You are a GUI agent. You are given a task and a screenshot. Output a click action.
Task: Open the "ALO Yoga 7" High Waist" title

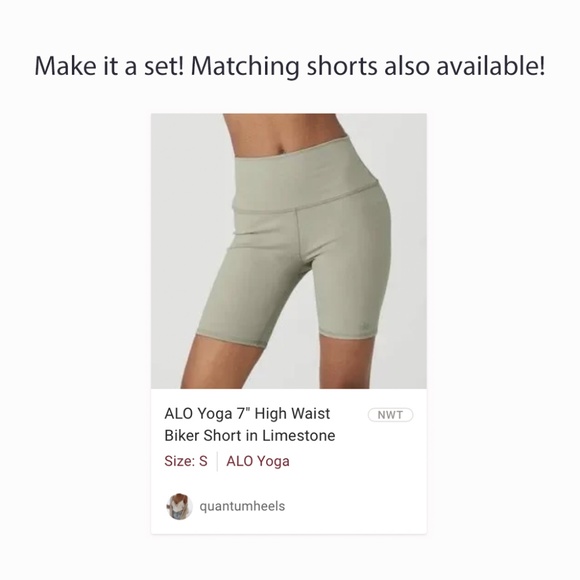click(x=247, y=414)
